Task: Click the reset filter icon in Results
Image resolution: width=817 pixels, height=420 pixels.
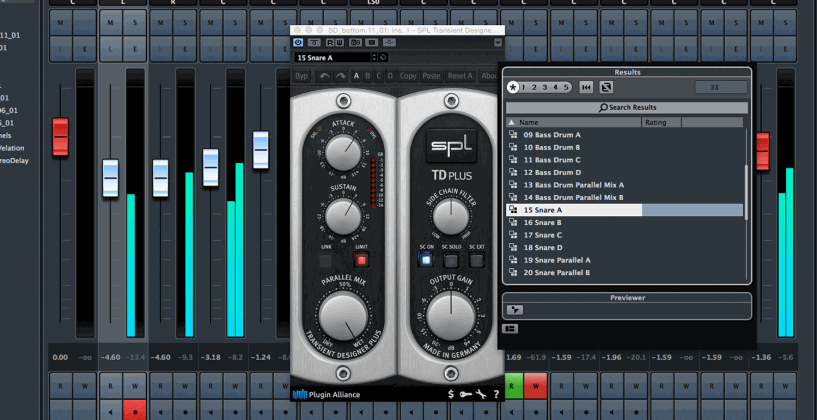Action: tap(586, 88)
